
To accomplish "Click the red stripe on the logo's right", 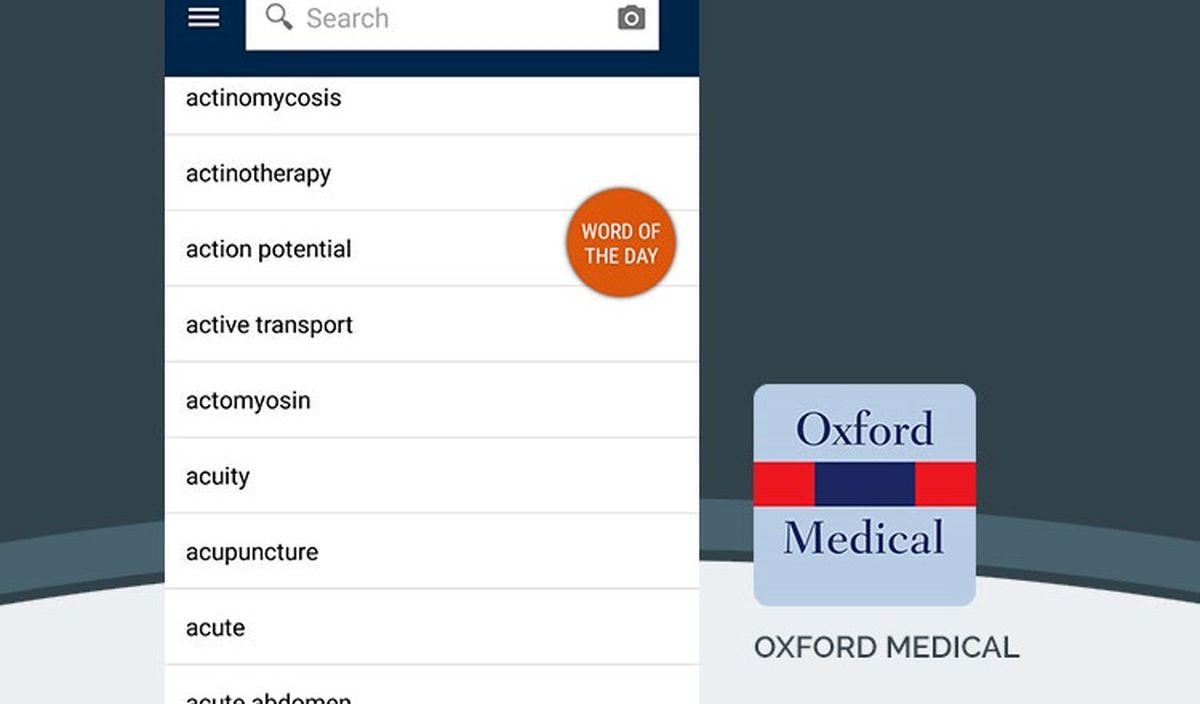I will [x=946, y=484].
